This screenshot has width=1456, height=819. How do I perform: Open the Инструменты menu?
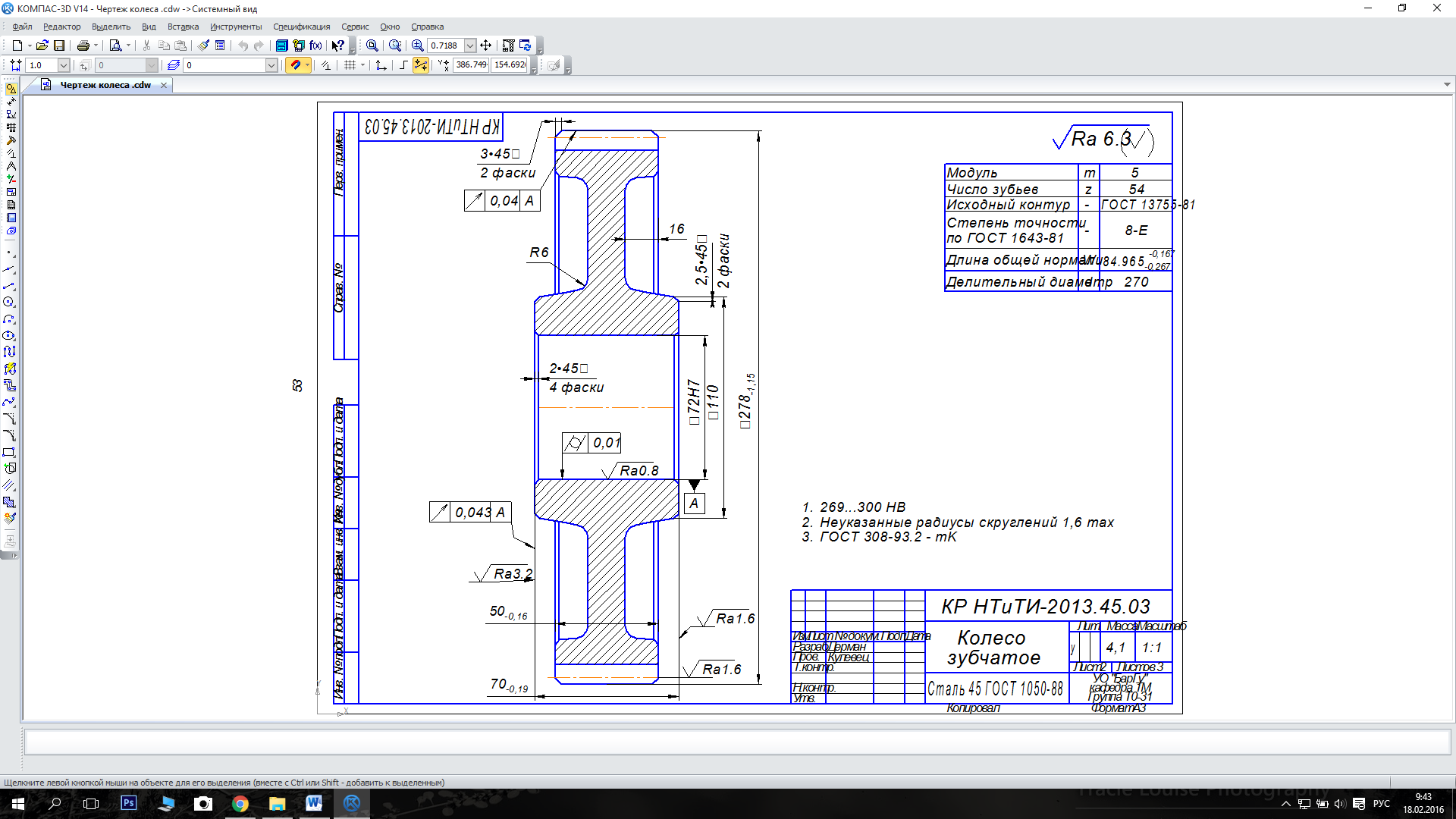click(236, 27)
